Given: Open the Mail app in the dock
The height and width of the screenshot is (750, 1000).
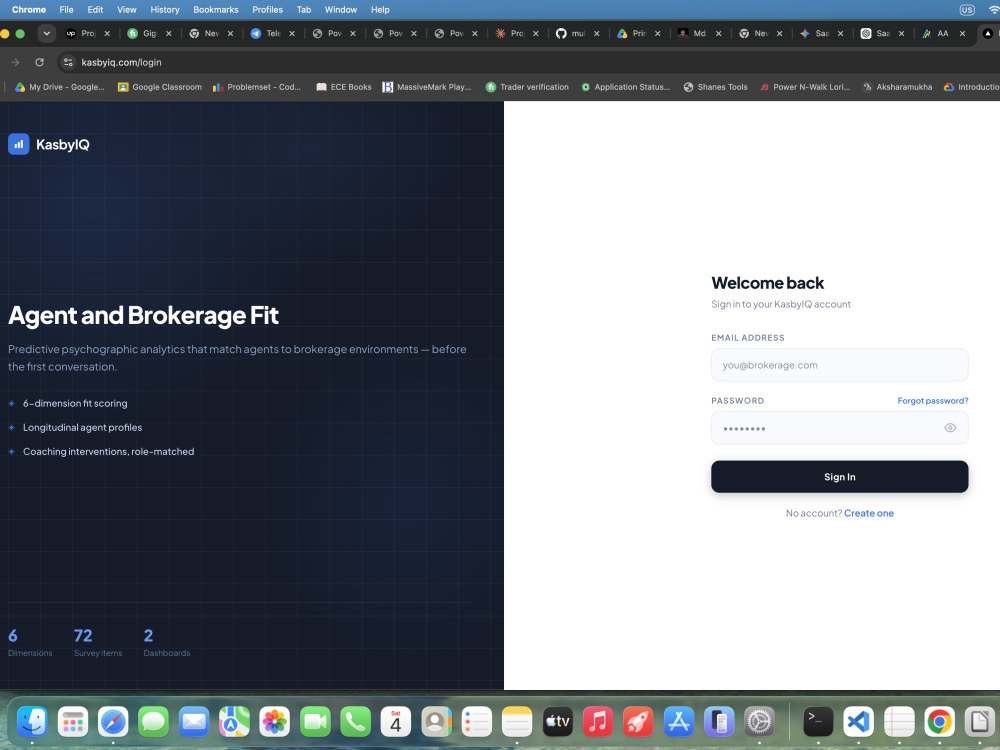Looking at the screenshot, I should click(x=194, y=722).
